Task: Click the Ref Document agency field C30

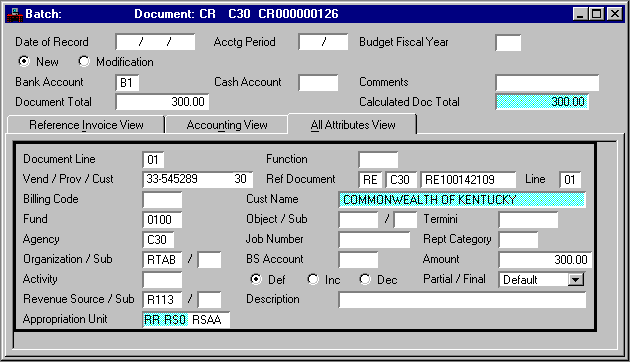Action: pos(401,180)
